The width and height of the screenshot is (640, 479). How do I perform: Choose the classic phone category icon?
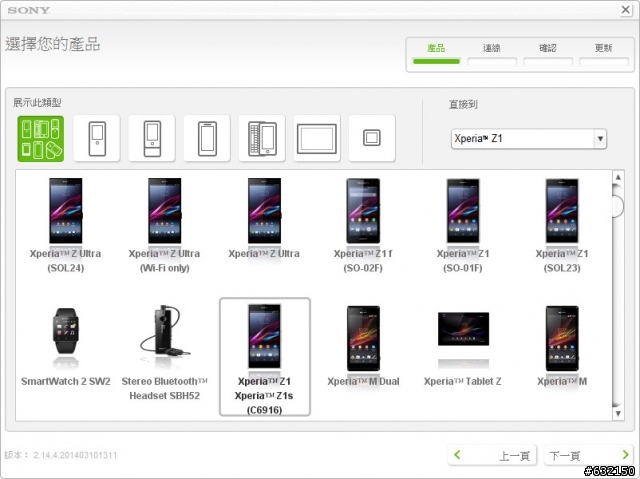(97, 139)
